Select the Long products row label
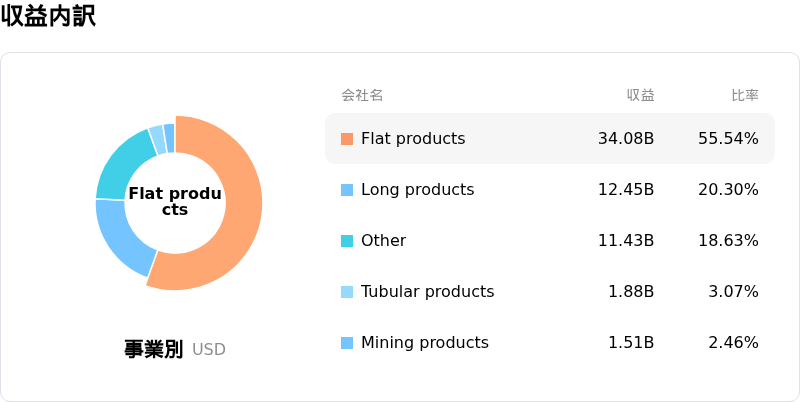 417,190
